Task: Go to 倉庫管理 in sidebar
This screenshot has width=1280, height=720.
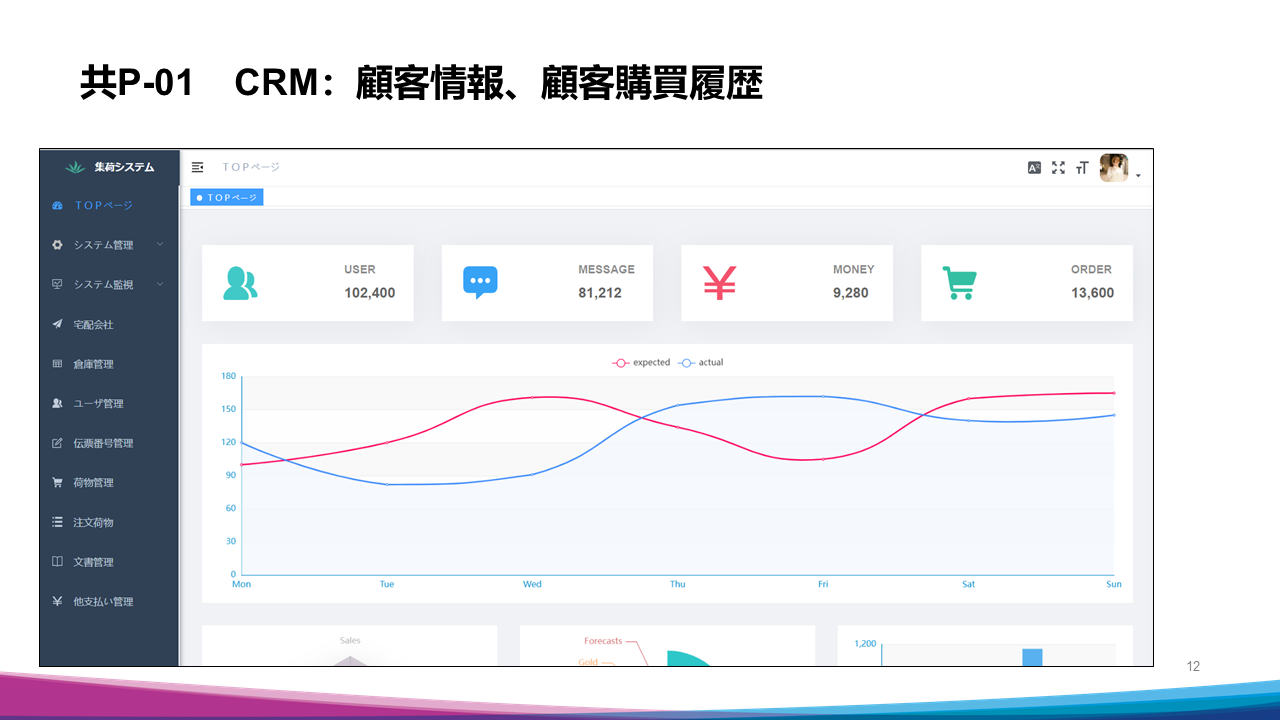Action: [x=109, y=364]
